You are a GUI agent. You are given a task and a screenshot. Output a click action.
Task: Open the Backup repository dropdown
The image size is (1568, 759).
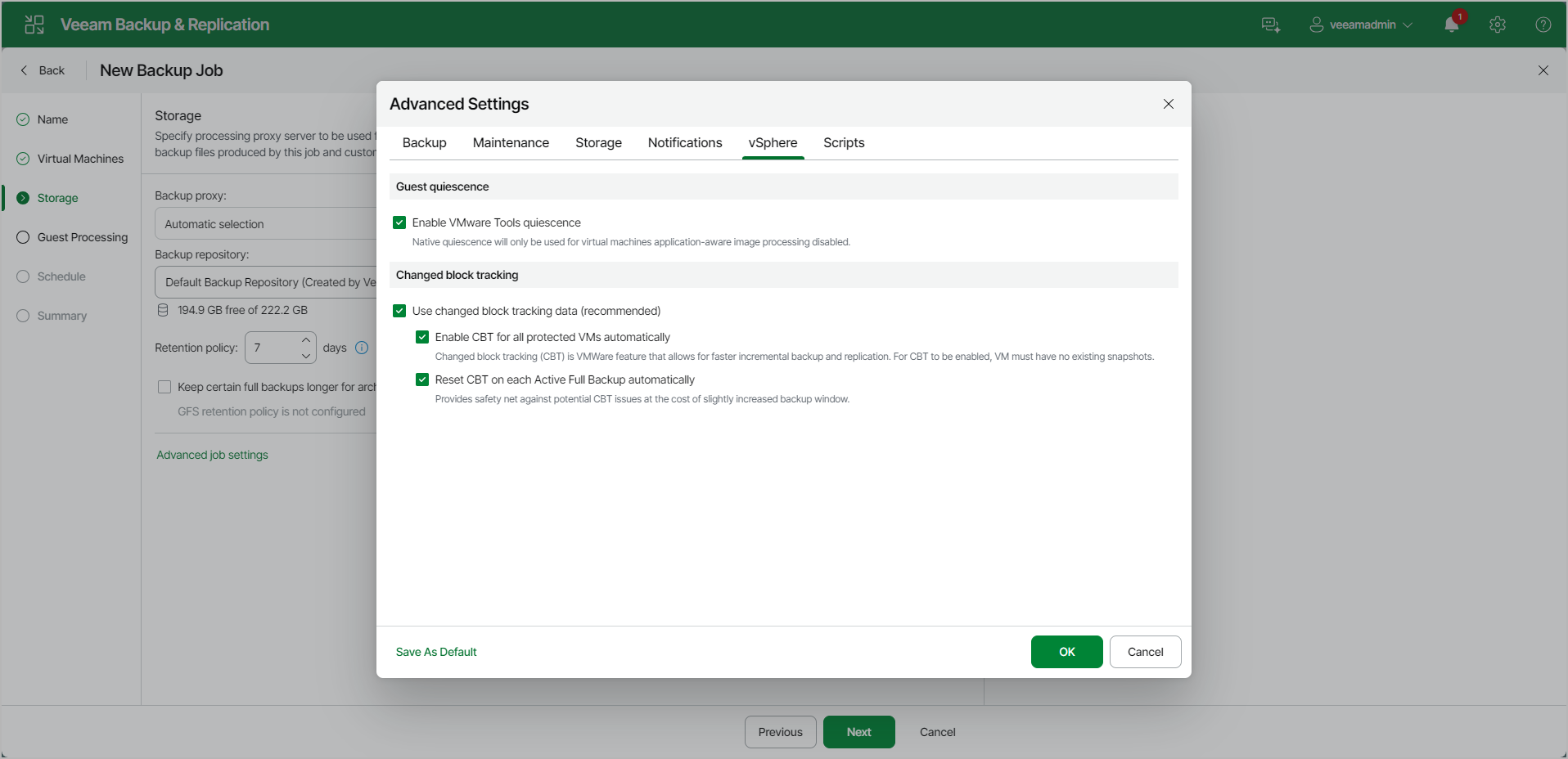click(266, 282)
